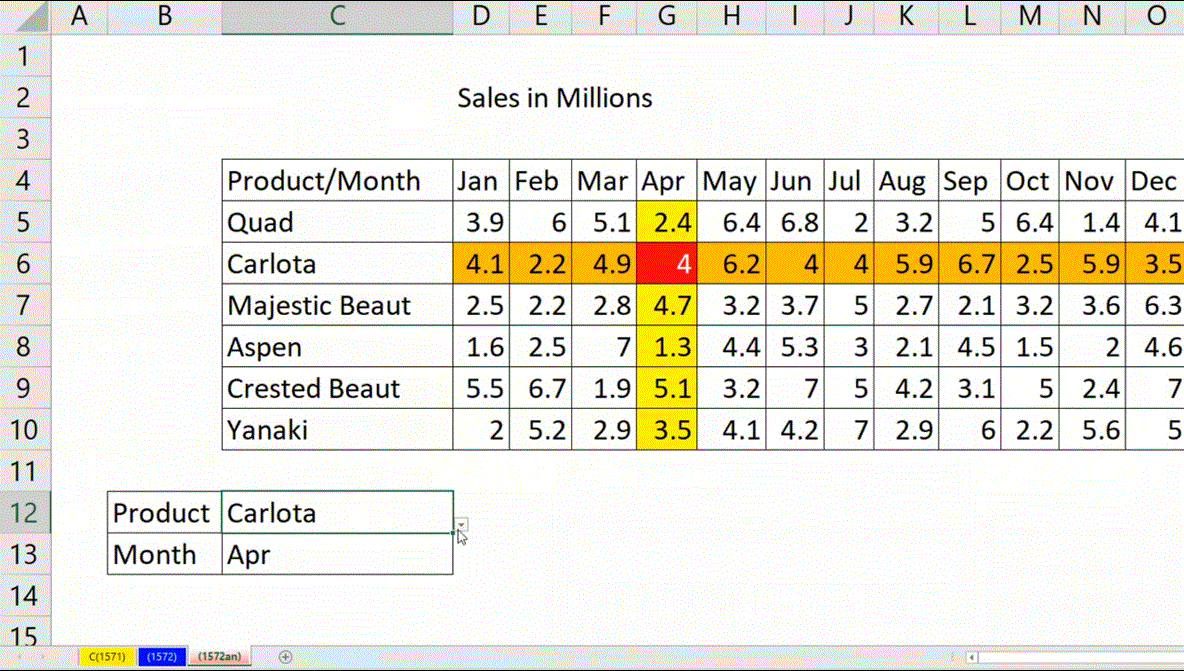1184x671 pixels.
Task: Click the 'Dec' month header
Action: coord(1155,180)
